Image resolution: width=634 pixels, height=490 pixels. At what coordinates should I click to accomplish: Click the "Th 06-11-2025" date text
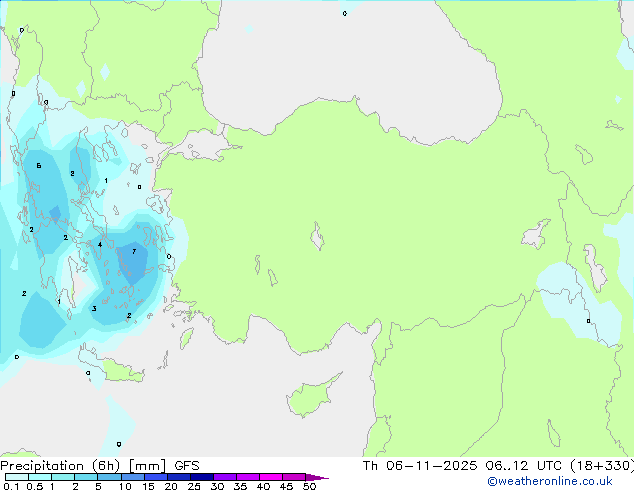420,466
